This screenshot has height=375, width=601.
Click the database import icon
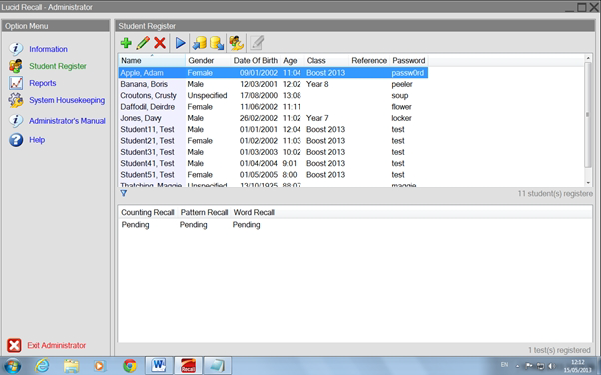[x=199, y=43]
